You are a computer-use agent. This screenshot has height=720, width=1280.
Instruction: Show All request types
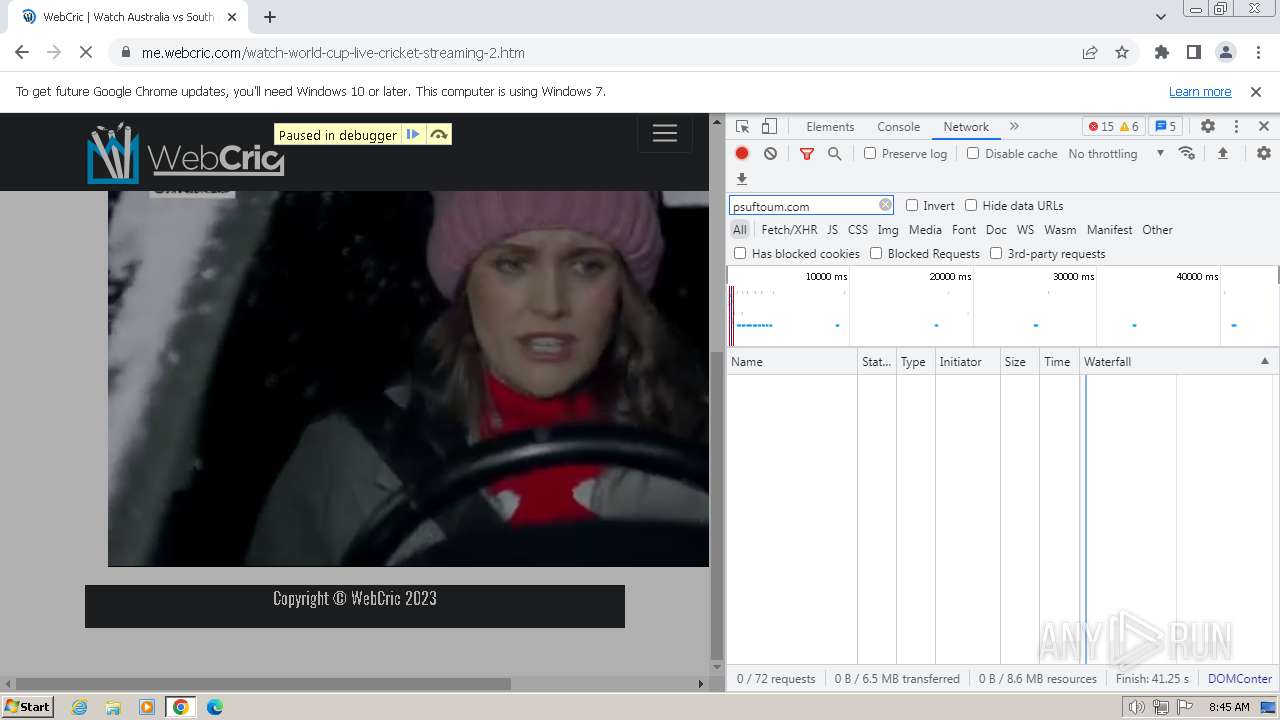click(739, 229)
